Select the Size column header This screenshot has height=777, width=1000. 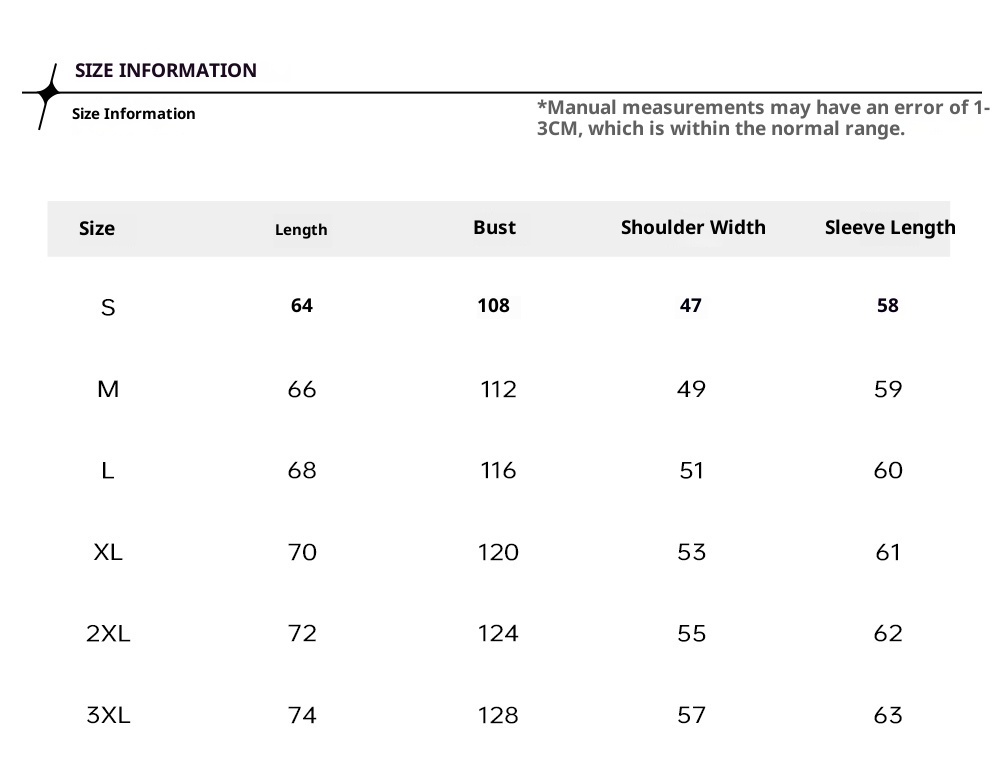97,228
